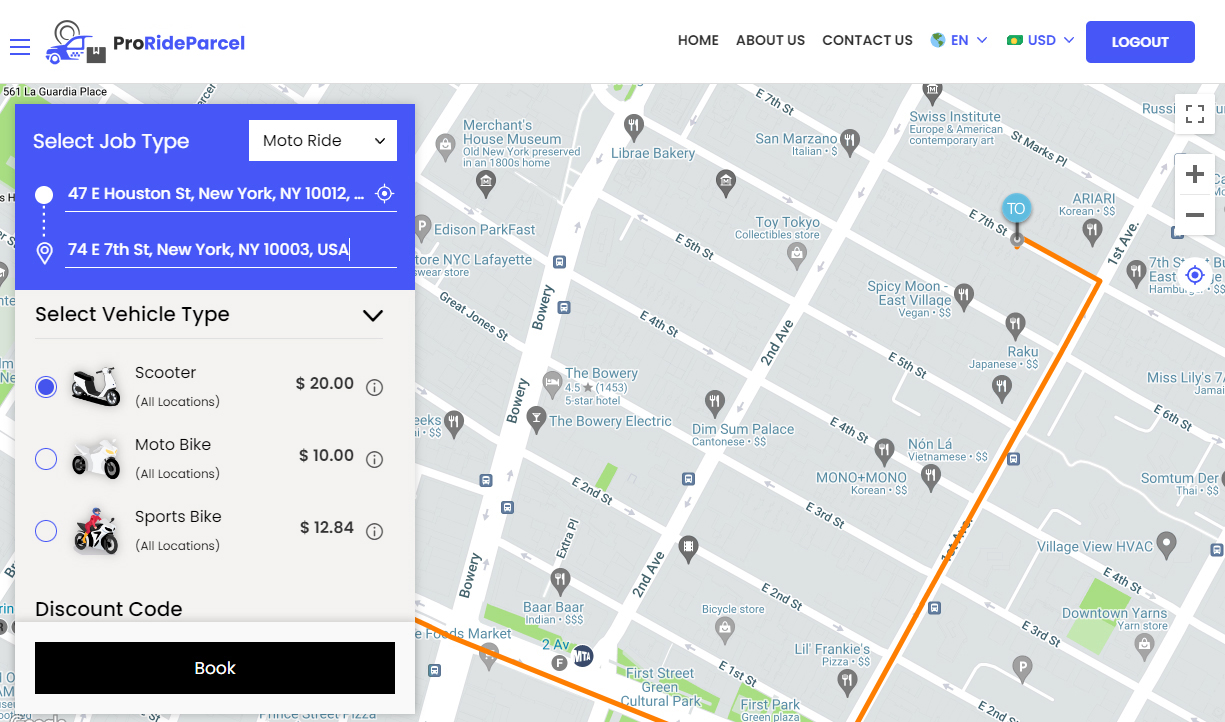Open The Bowery Electric bar pin
The height and width of the screenshot is (722, 1225).
[536, 419]
